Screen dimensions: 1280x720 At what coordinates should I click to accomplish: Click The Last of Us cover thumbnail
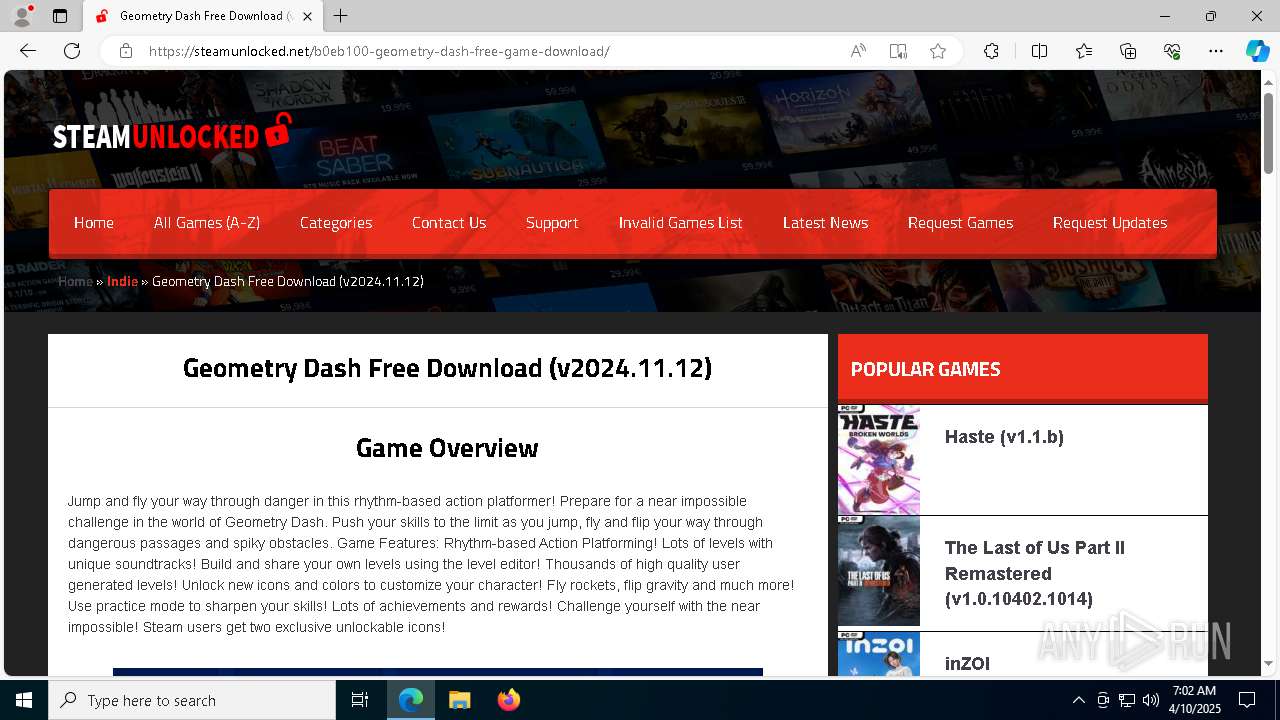(879, 571)
